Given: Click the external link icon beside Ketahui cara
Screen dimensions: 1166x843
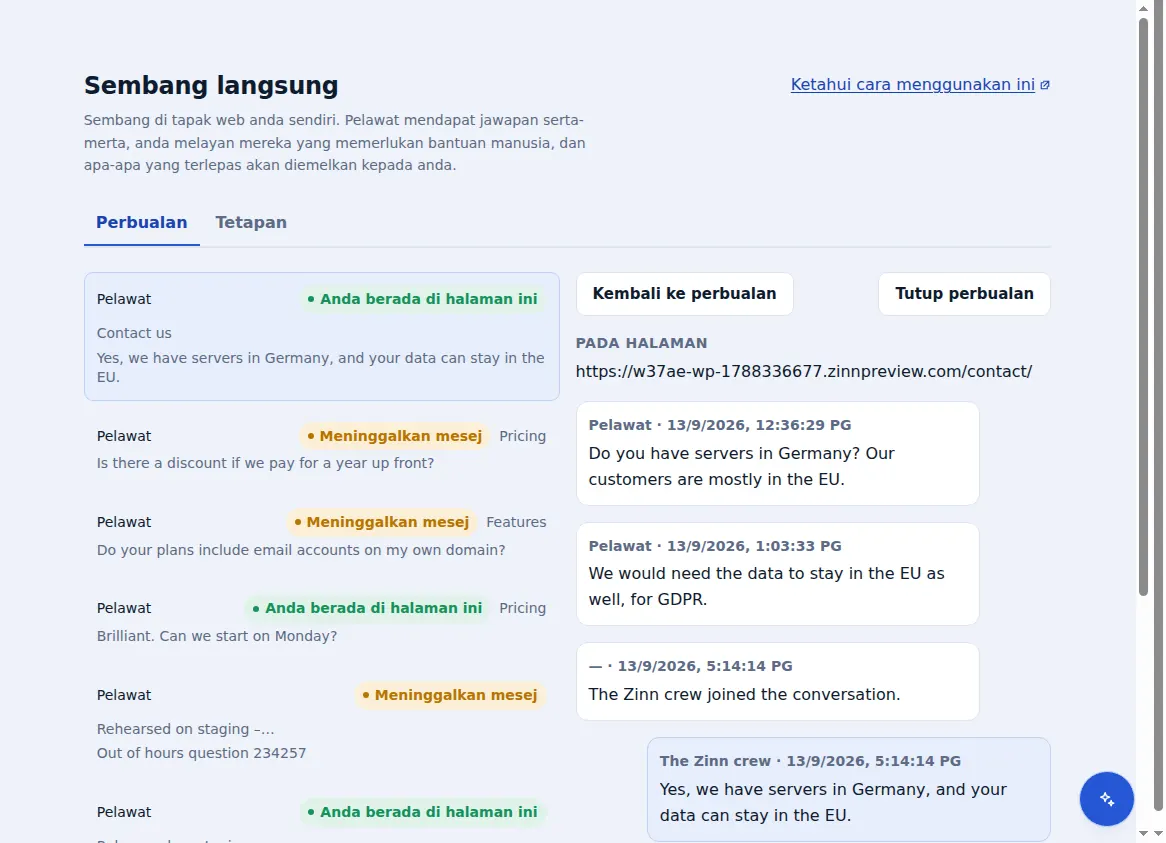Looking at the screenshot, I should pos(1045,85).
